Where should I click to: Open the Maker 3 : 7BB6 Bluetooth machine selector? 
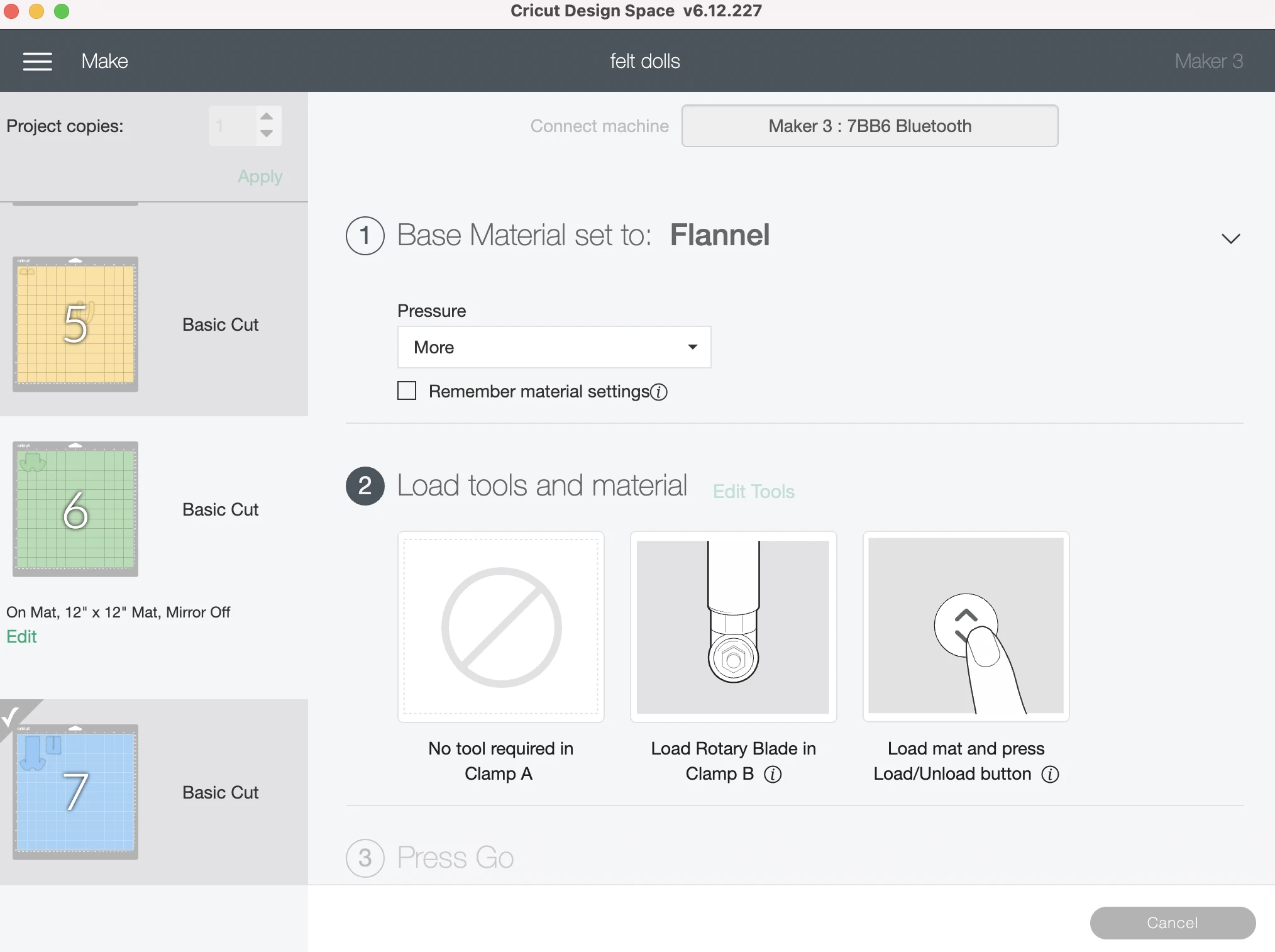coord(869,126)
